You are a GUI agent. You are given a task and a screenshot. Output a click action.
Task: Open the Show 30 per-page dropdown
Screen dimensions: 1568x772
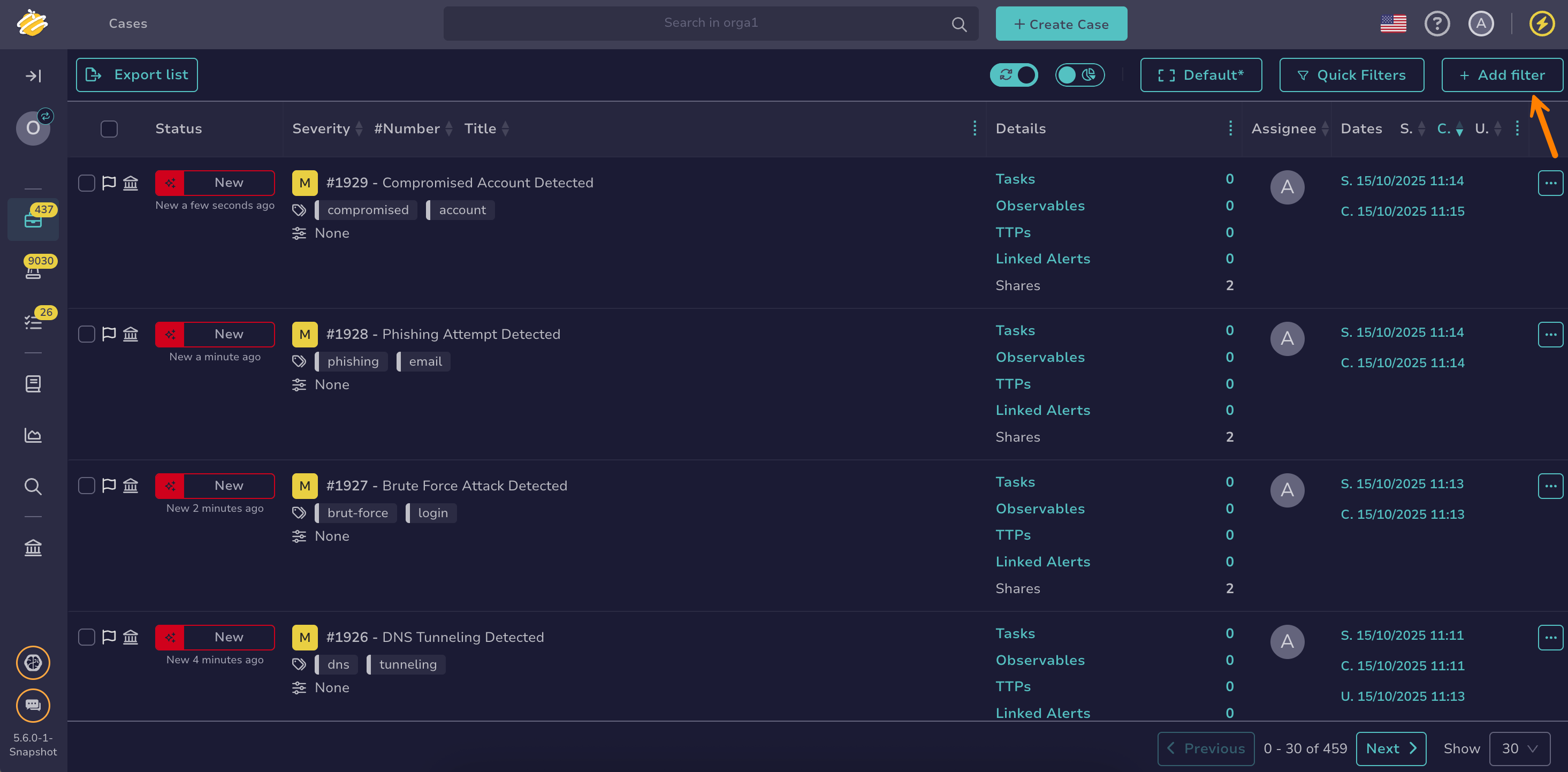click(1519, 748)
